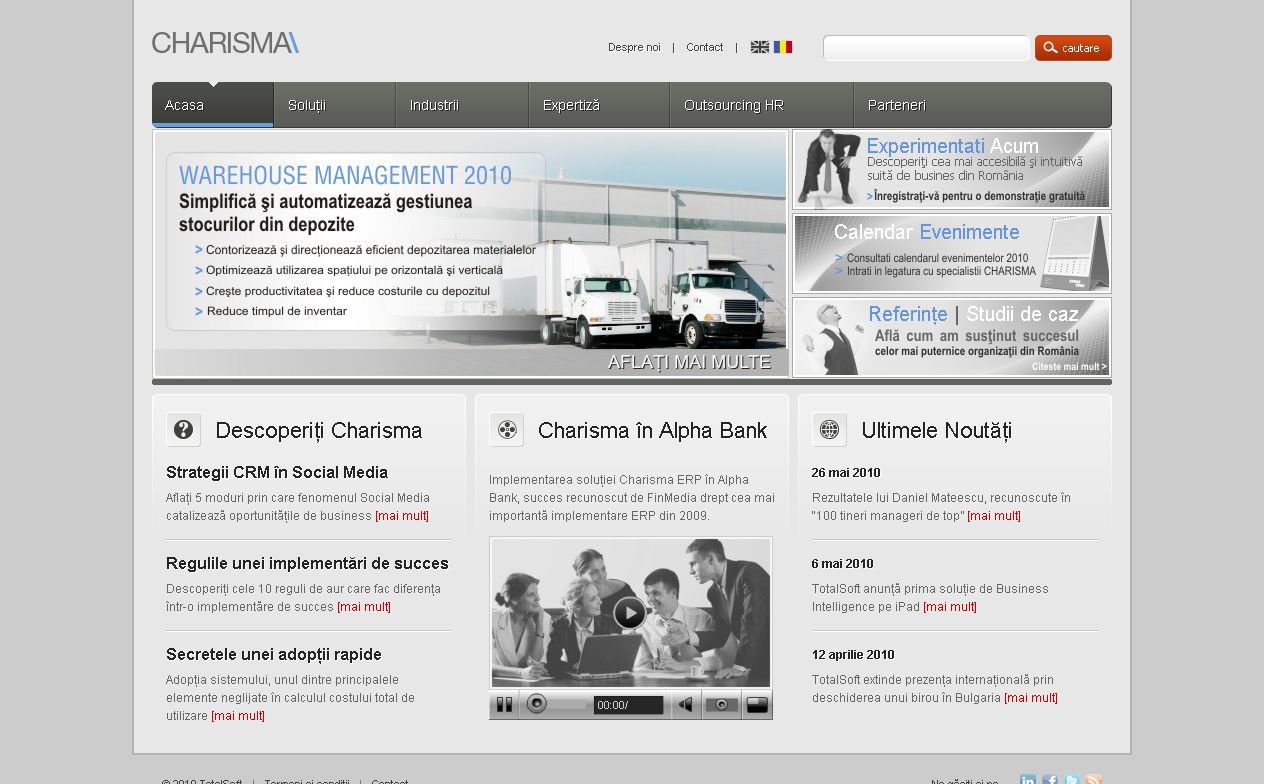Click the Ultimele Noutăți section title
The height and width of the screenshot is (784, 1264).
tap(937, 431)
